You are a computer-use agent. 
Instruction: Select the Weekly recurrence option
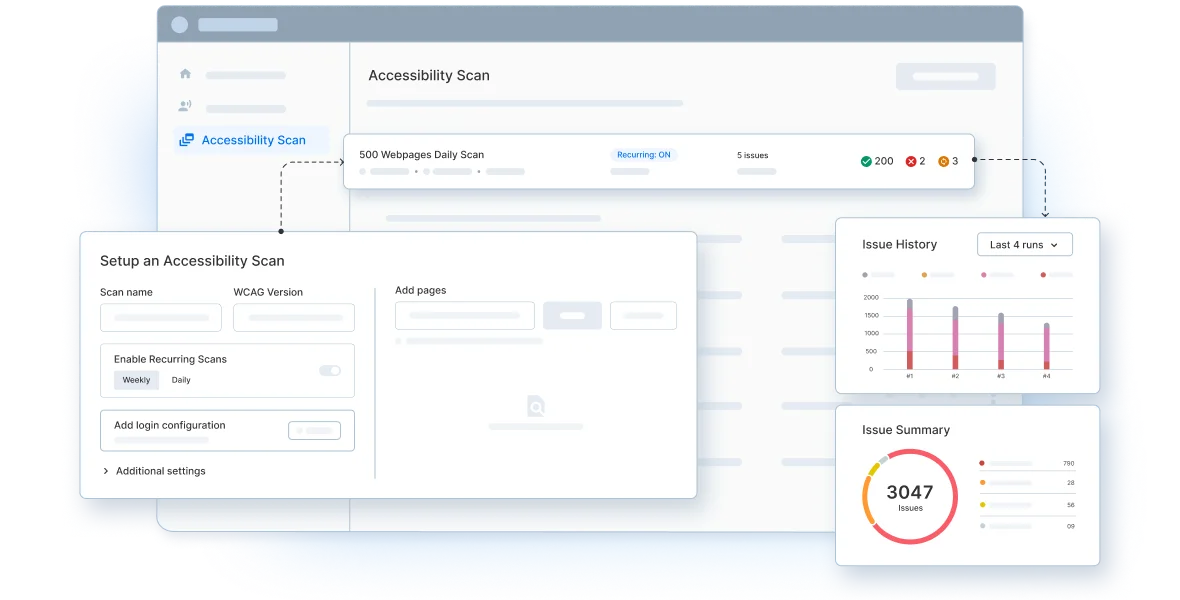point(136,380)
